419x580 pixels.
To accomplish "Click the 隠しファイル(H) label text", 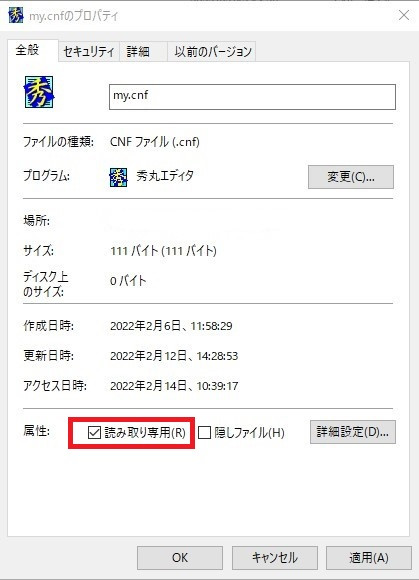I will pyautogui.click(x=249, y=432).
